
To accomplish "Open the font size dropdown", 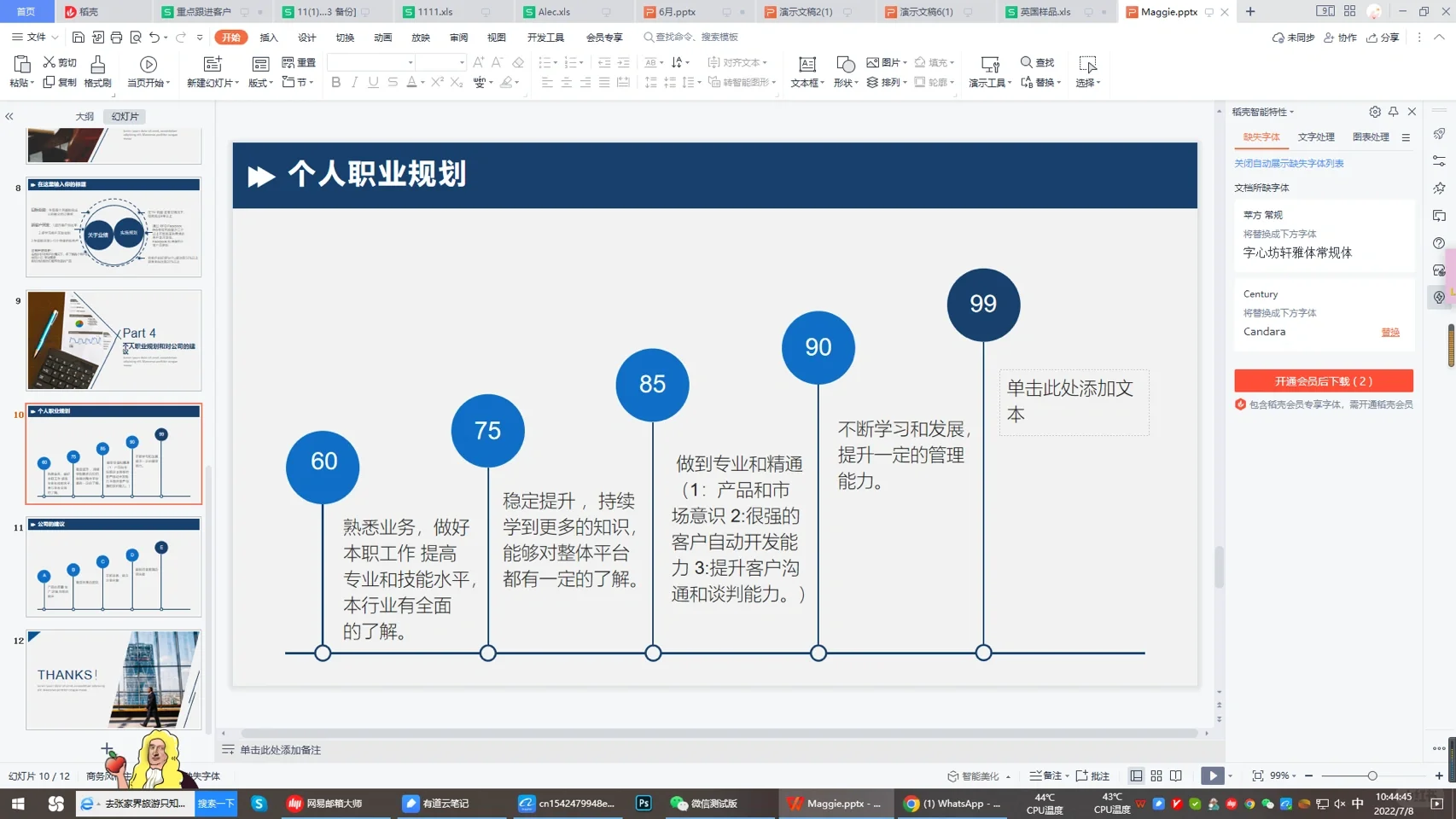I will [x=462, y=62].
